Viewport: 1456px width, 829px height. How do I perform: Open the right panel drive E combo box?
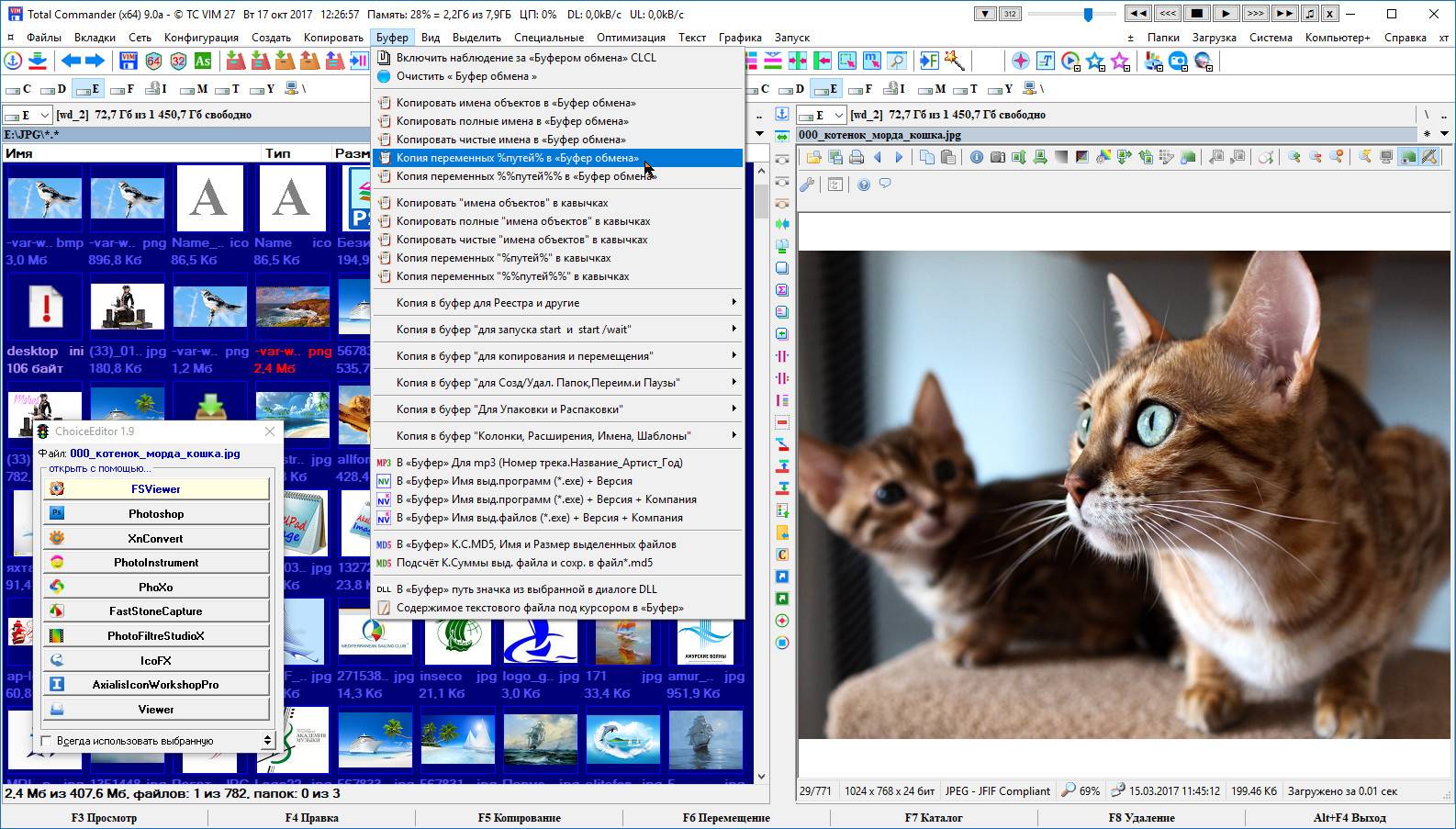822,115
